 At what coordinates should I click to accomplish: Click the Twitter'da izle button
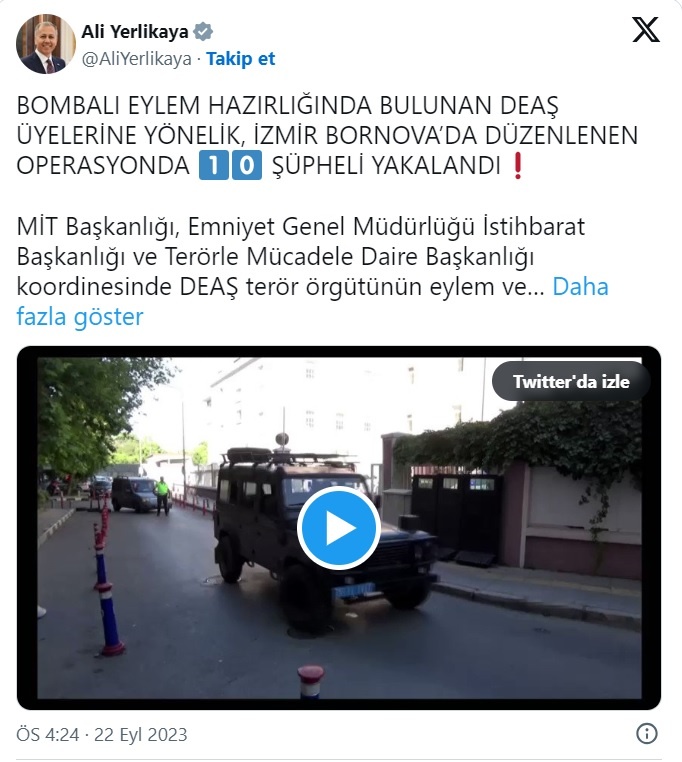point(571,381)
